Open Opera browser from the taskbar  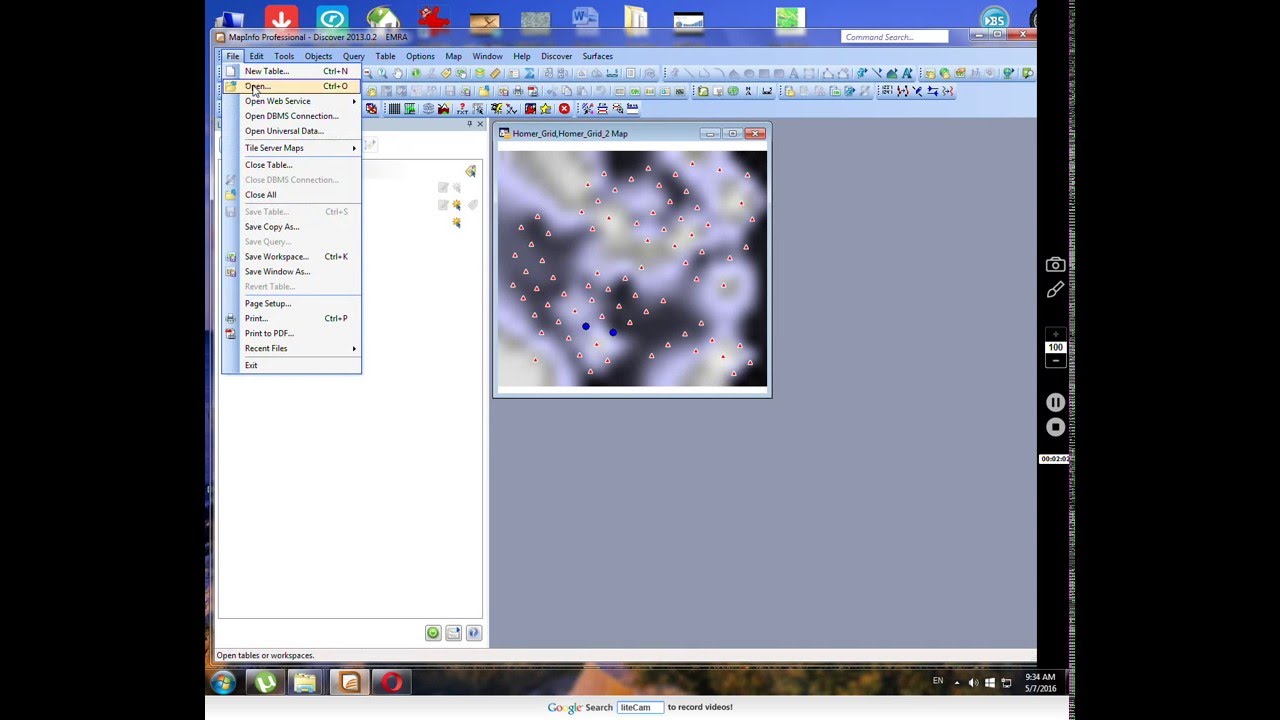(392, 683)
